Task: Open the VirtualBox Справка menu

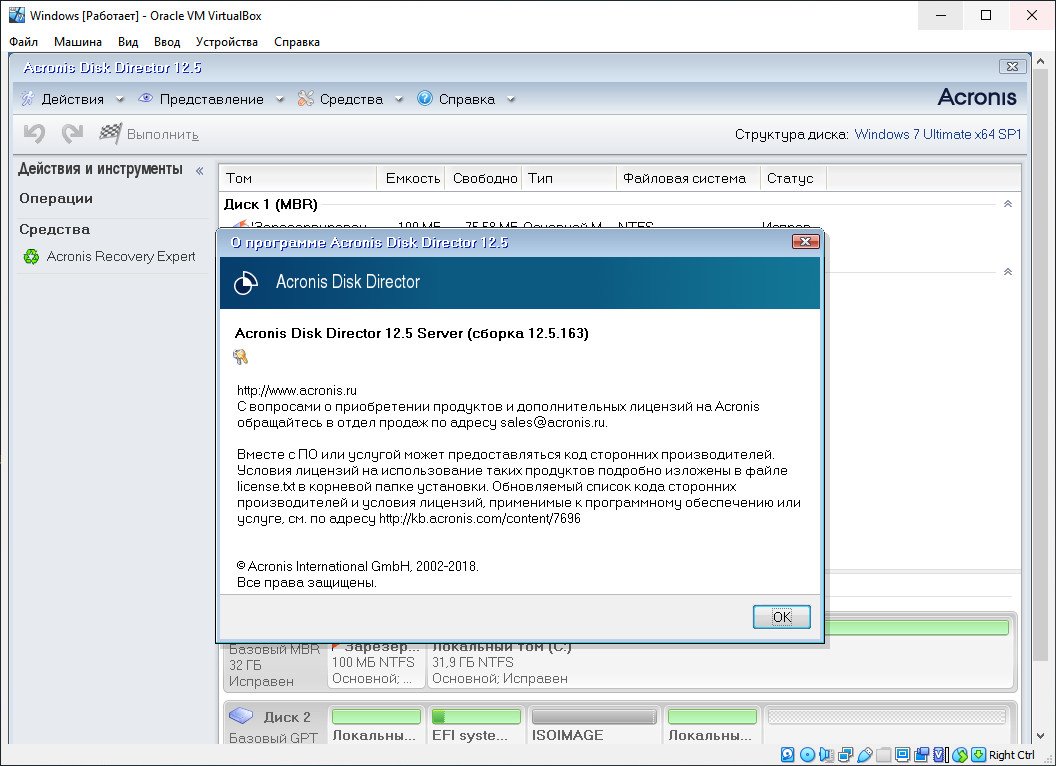Action: click(x=296, y=42)
